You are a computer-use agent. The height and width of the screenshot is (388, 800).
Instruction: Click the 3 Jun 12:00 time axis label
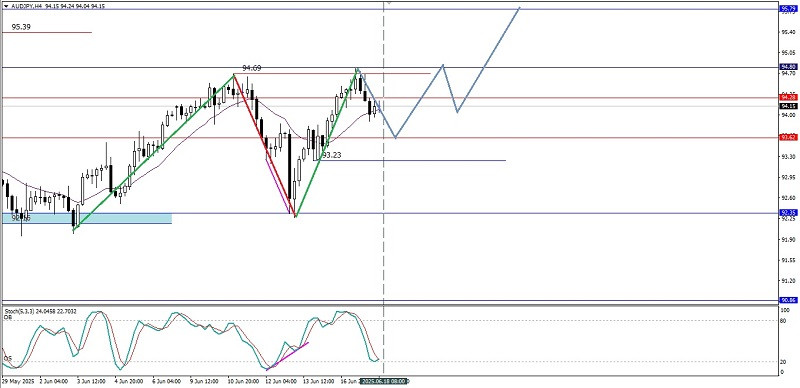pos(92,381)
